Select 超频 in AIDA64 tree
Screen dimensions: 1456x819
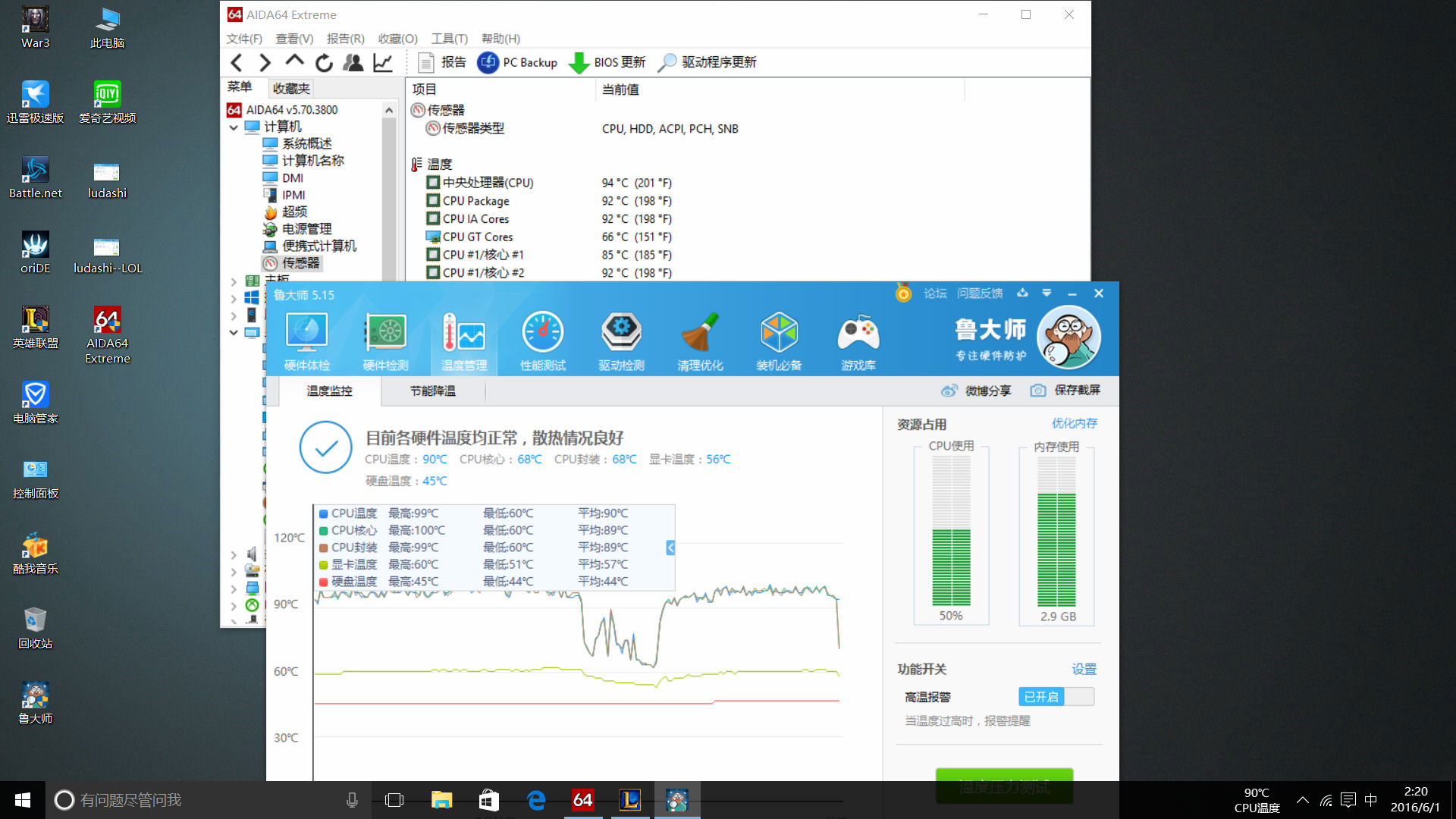coord(285,212)
